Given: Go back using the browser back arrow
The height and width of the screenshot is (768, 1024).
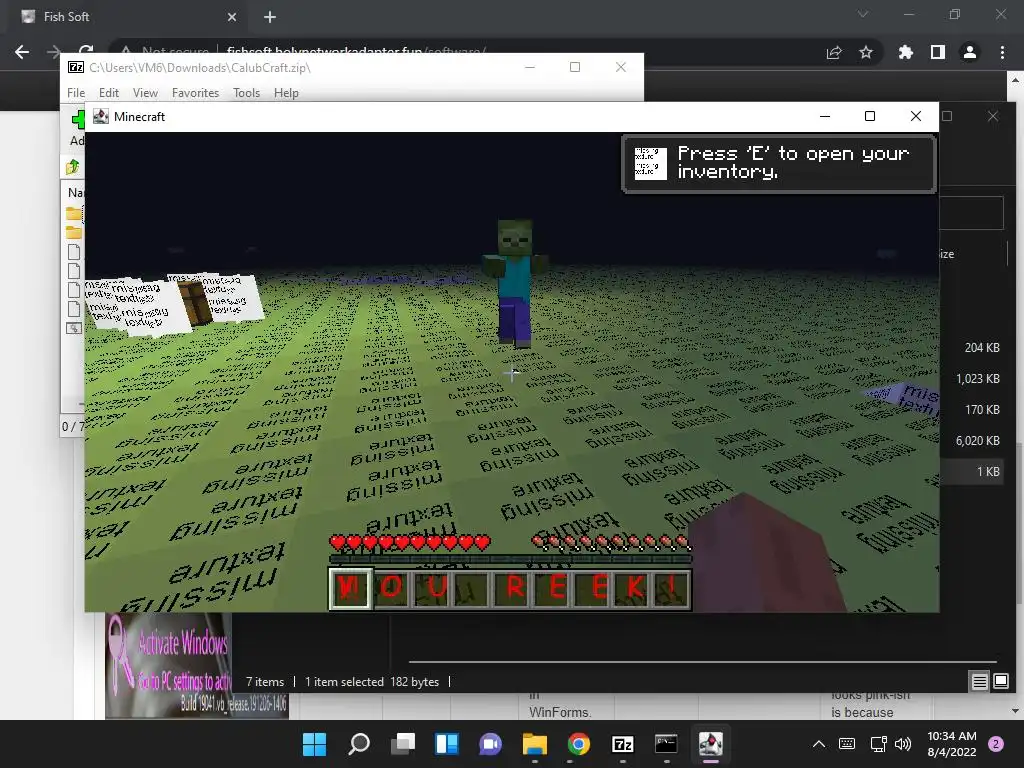Looking at the screenshot, I should 22,52.
